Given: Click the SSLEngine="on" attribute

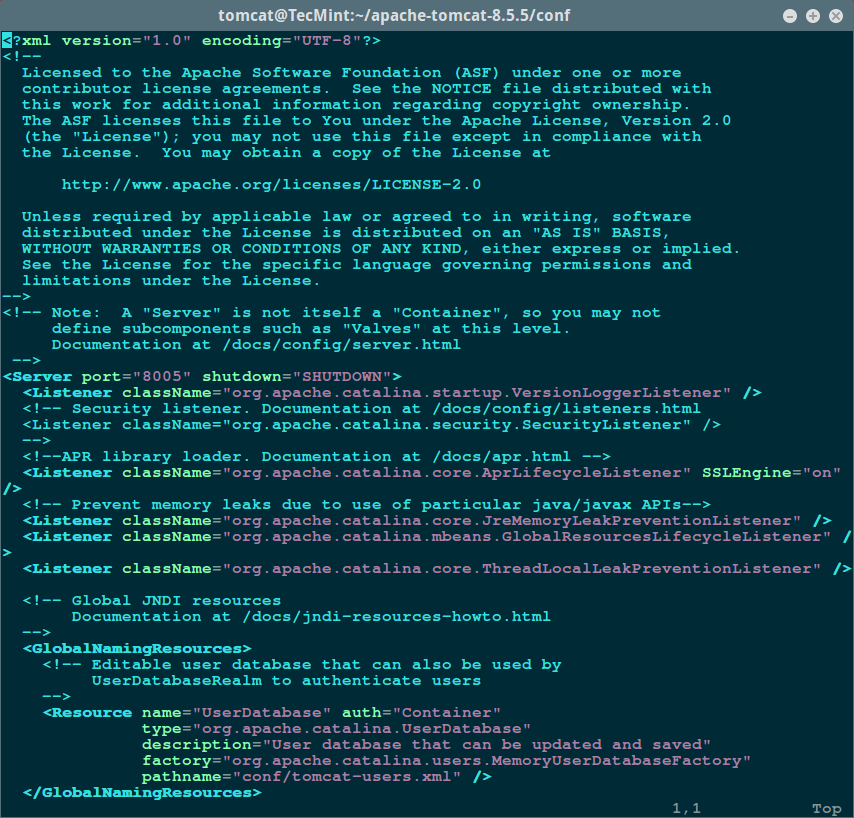Looking at the screenshot, I should pyautogui.click(x=771, y=473).
